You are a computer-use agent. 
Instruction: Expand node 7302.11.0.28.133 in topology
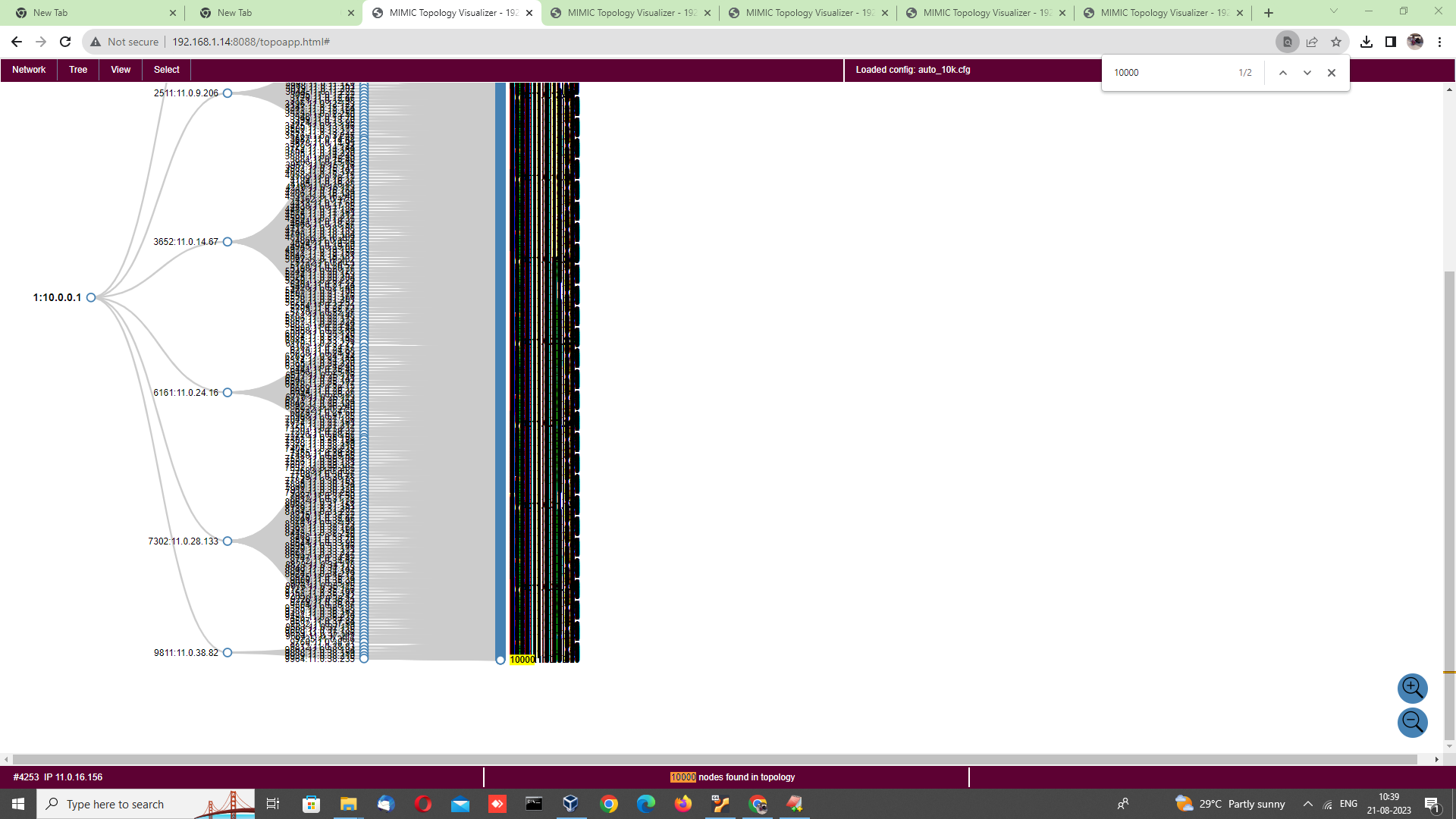click(x=227, y=541)
